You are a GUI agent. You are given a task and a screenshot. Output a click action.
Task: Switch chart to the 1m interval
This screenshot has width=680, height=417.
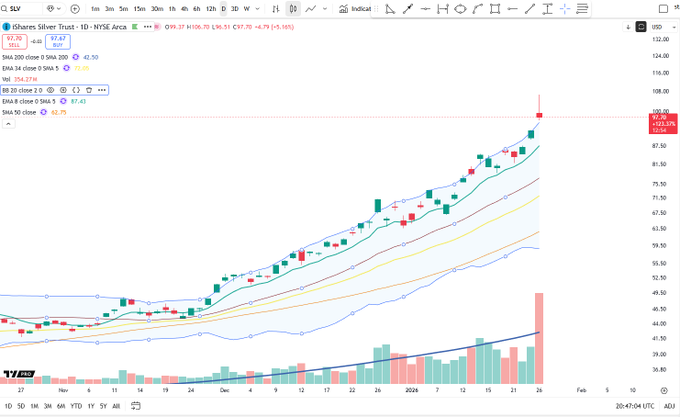[95, 9]
